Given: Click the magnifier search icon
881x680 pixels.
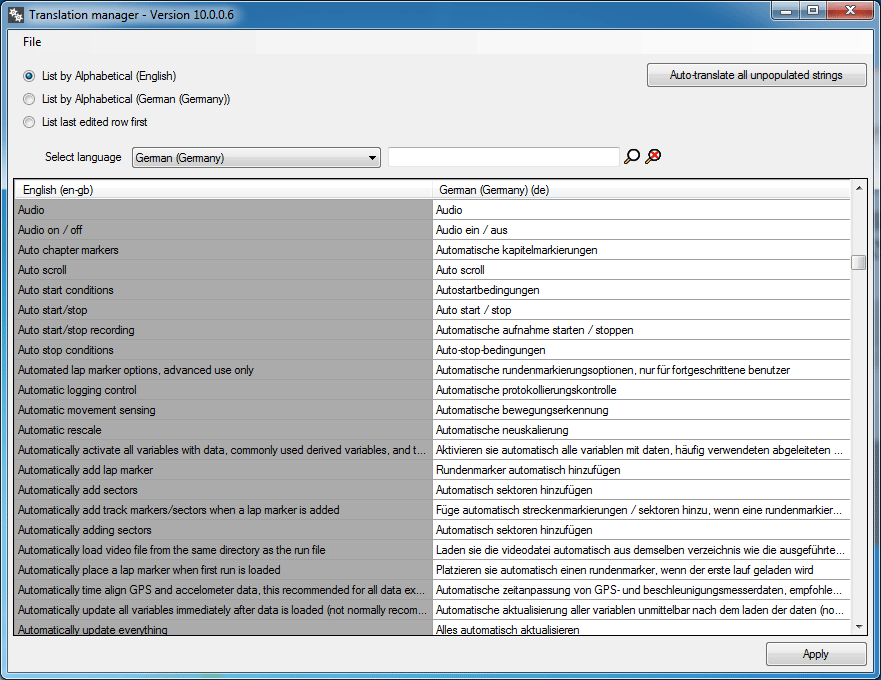Looking at the screenshot, I should point(631,156).
